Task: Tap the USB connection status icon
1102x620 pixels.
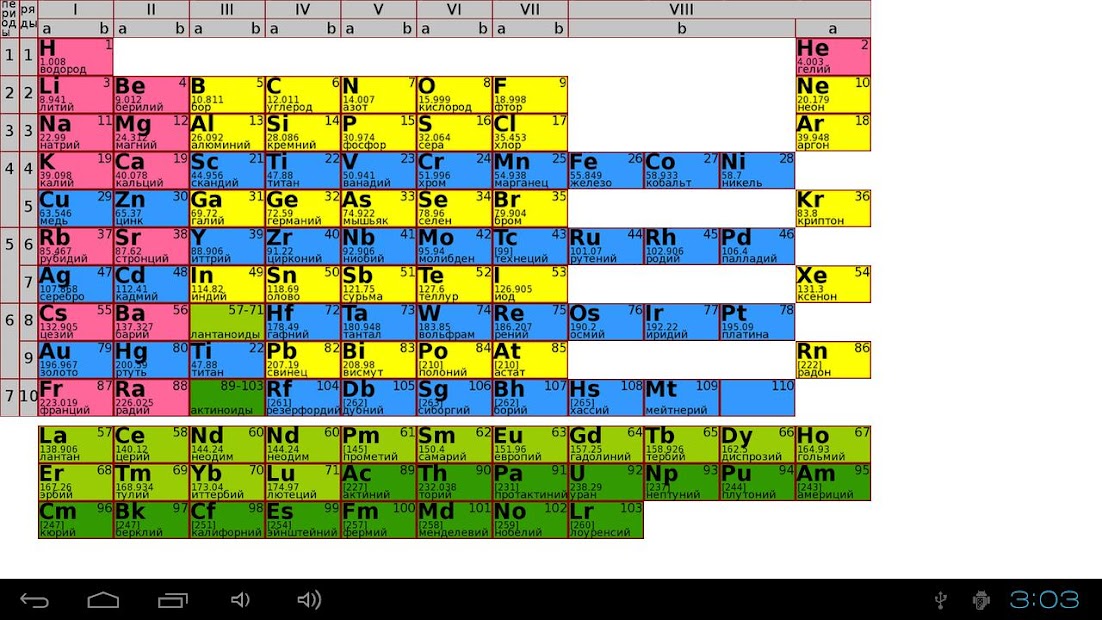Action: click(x=941, y=600)
